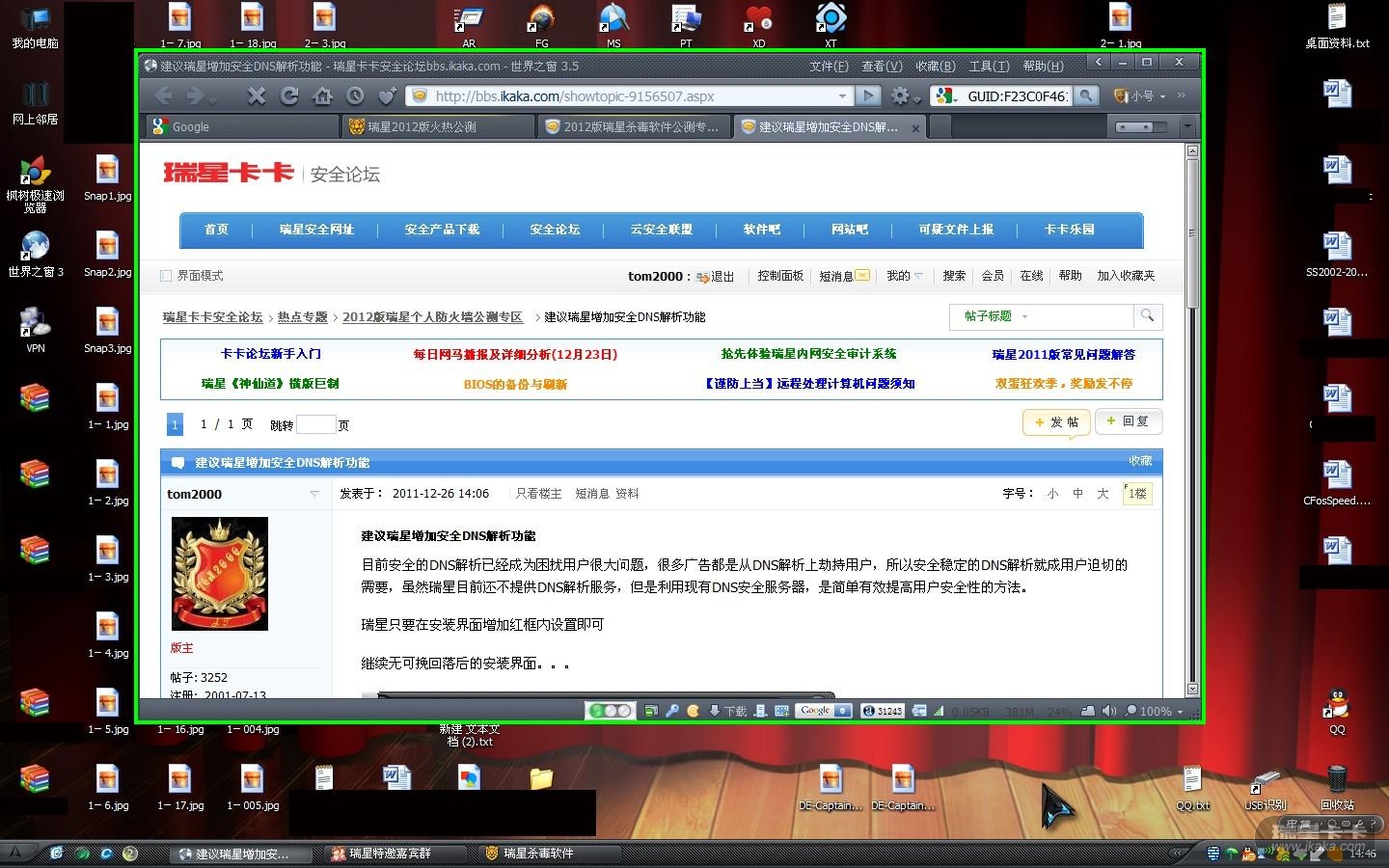Click the 跳转 page number input field
1389x868 pixels.
pyautogui.click(x=315, y=425)
